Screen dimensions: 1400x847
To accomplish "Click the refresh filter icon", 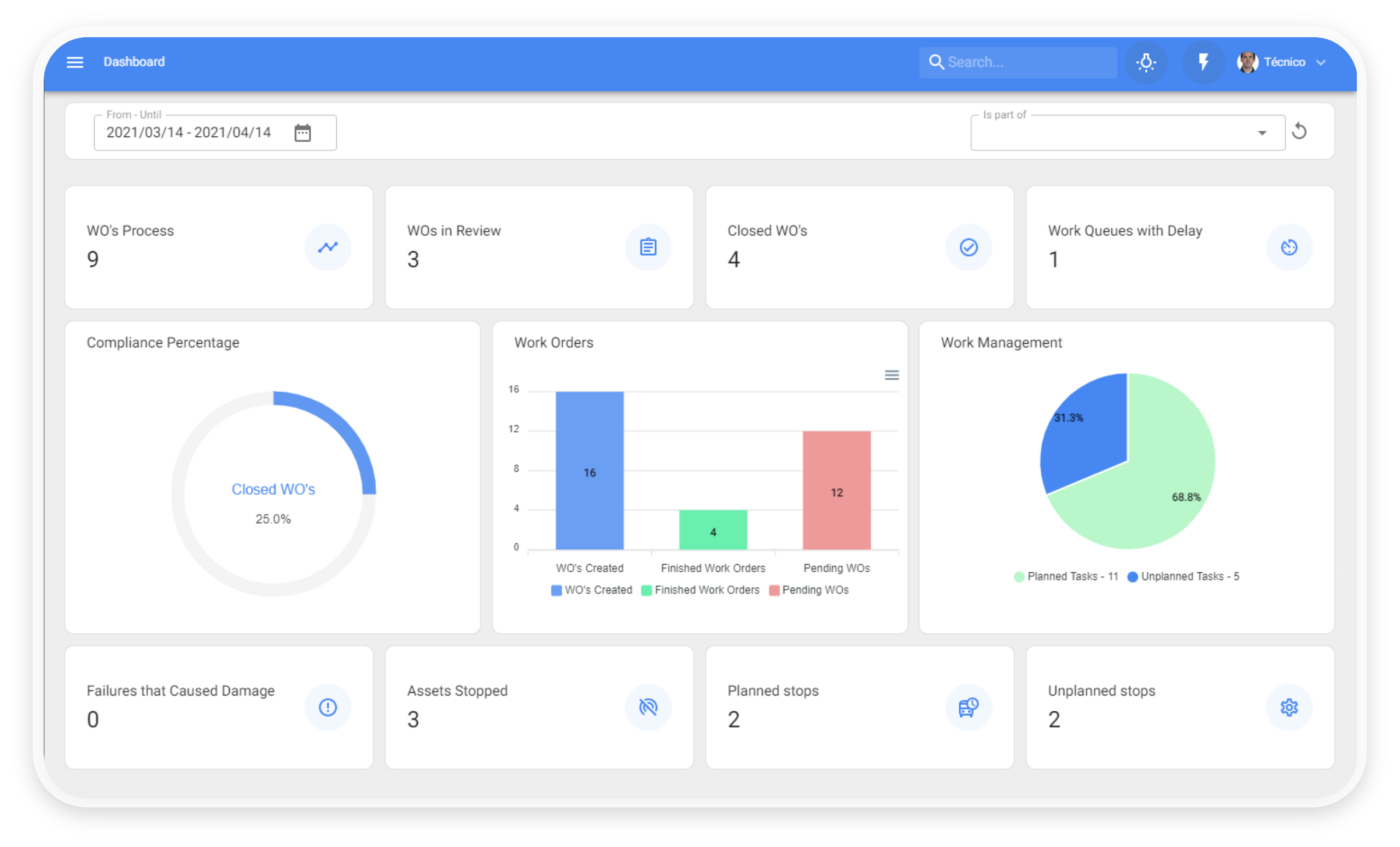I will click(x=1299, y=132).
